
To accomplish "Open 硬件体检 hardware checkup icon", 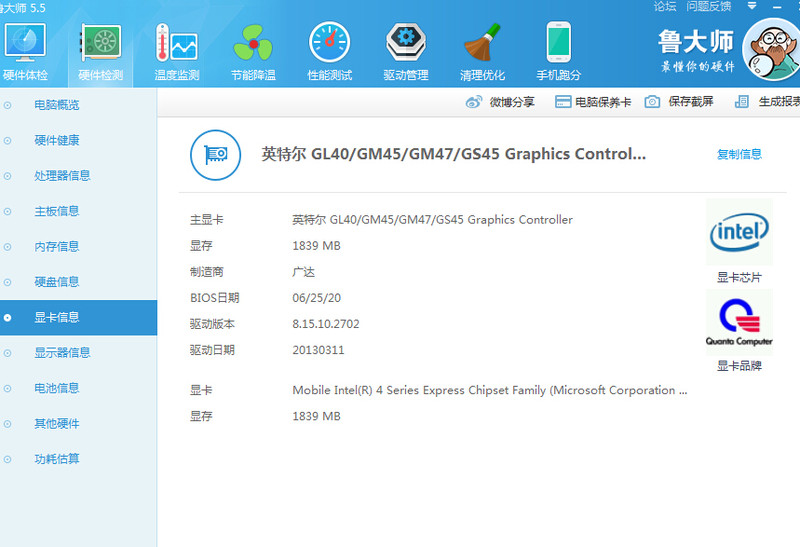I will point(24,42).
